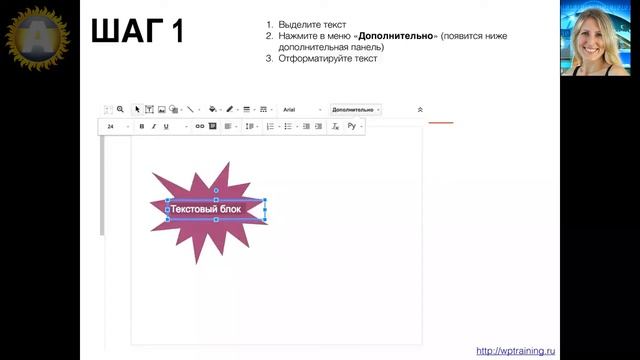640x360 pixels.
Task: Add a comment with the comment icon
Action: pyautogui.click(x=212, y=126)
